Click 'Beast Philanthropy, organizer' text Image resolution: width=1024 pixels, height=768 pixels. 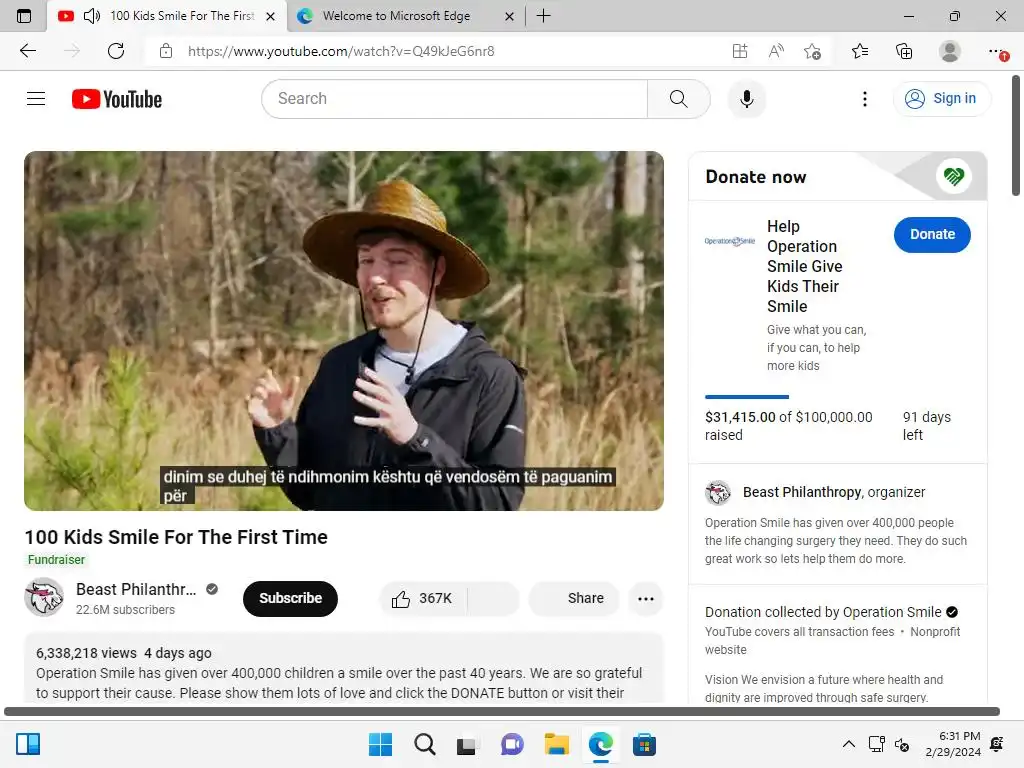pos(834,492)
